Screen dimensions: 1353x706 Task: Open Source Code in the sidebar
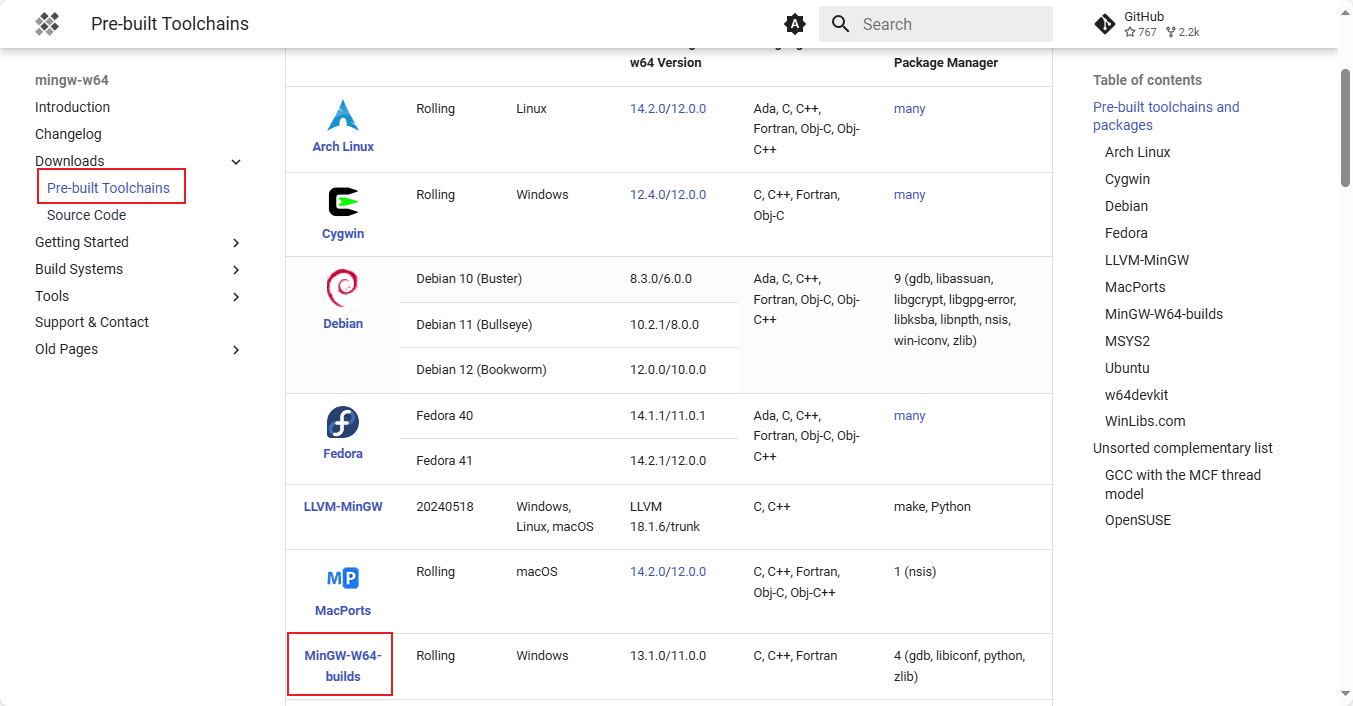[86, 215]
